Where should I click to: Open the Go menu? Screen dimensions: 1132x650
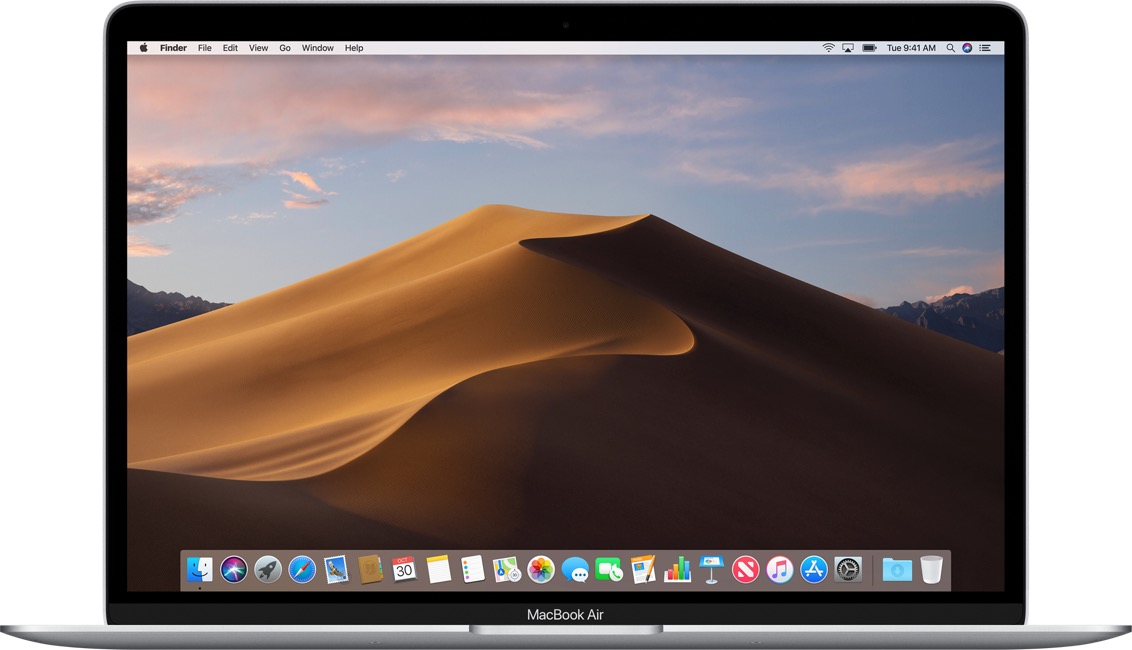[x=285, y=48]
